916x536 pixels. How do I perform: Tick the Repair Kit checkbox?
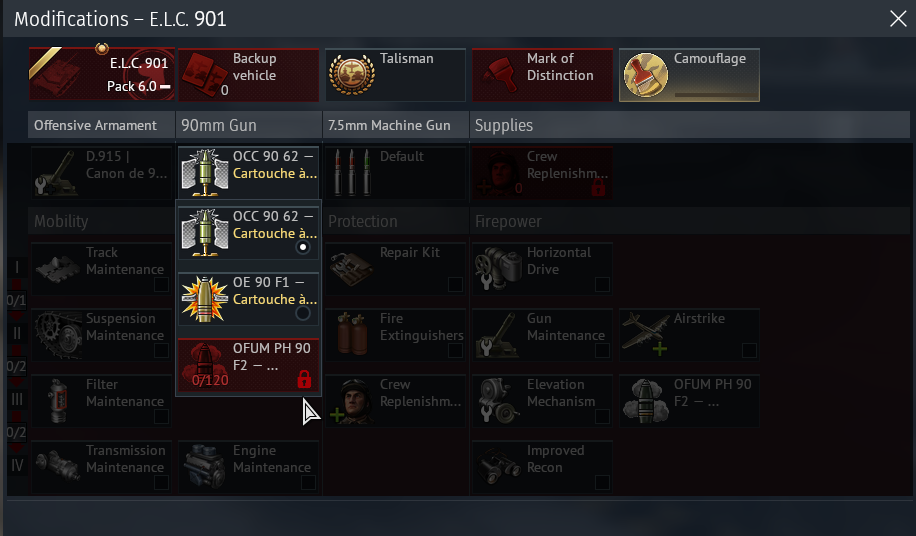tap(455, 284)
